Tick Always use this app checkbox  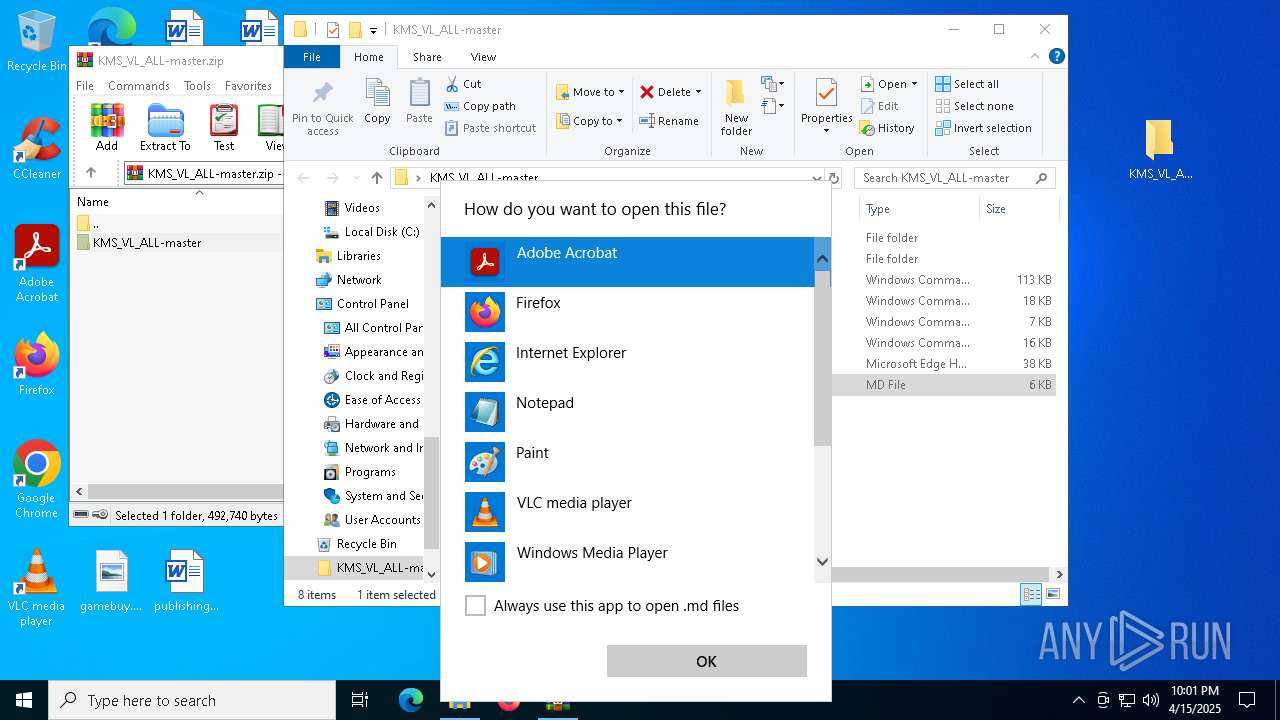coord(476,606)
